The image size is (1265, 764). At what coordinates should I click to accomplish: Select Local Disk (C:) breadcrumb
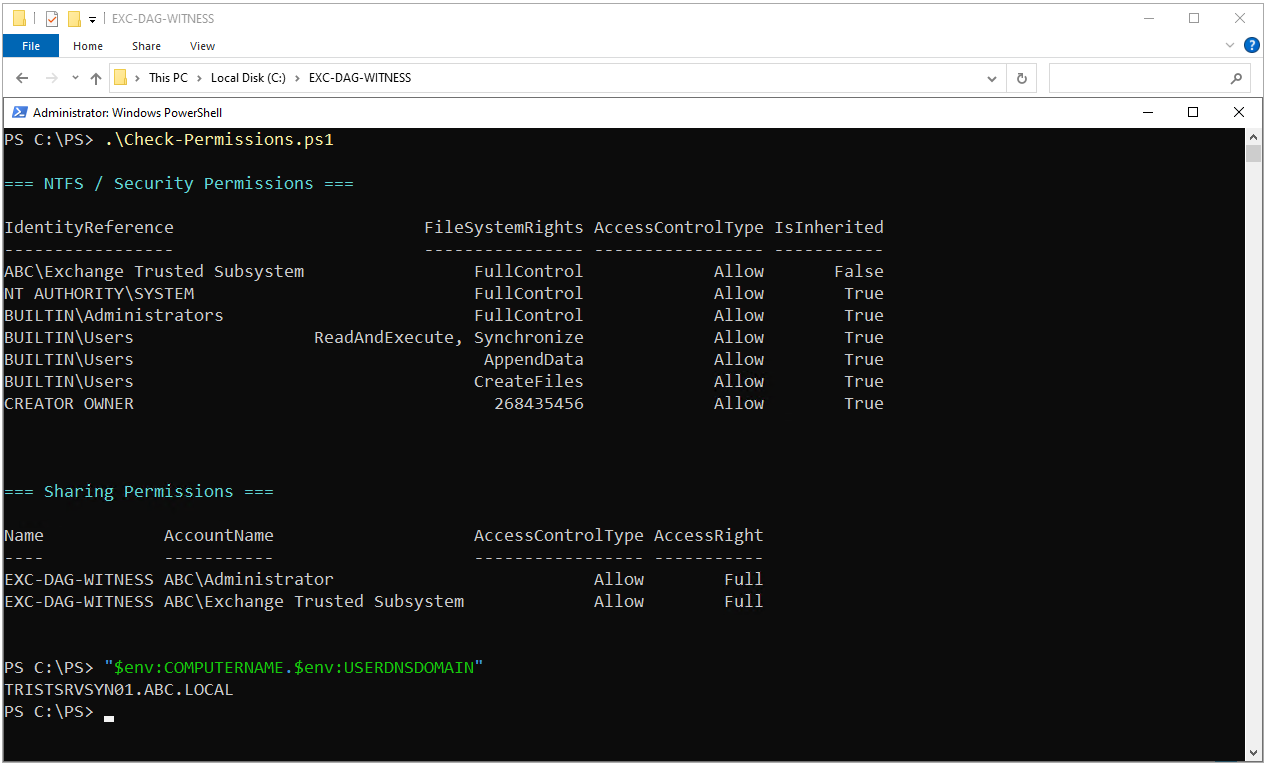point(248,78)
